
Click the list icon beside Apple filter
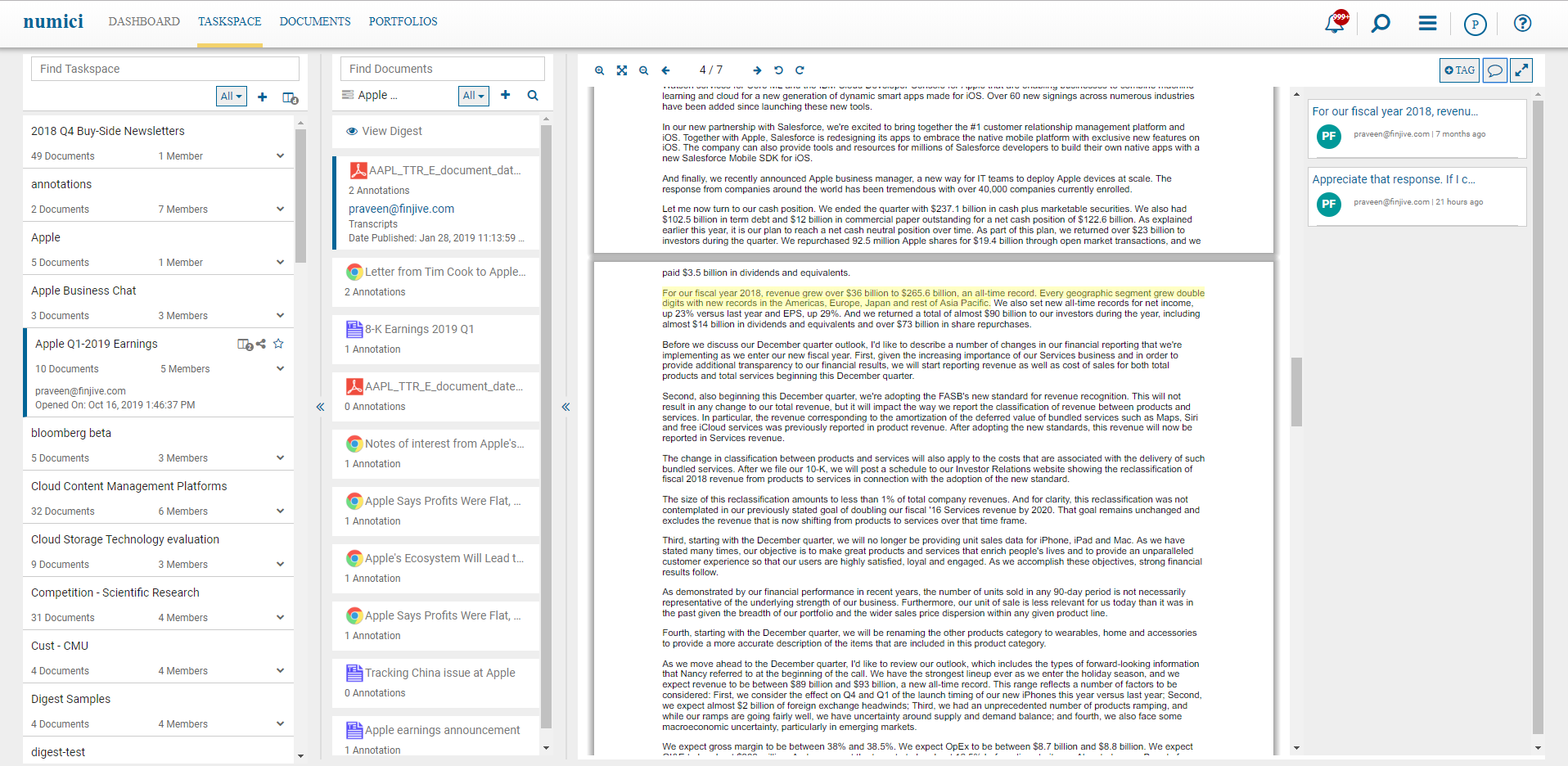click(348, 95)
